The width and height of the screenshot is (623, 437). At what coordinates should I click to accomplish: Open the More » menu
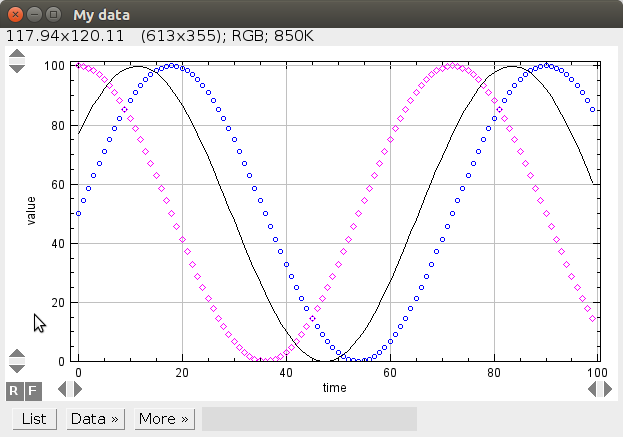(164, 419)
